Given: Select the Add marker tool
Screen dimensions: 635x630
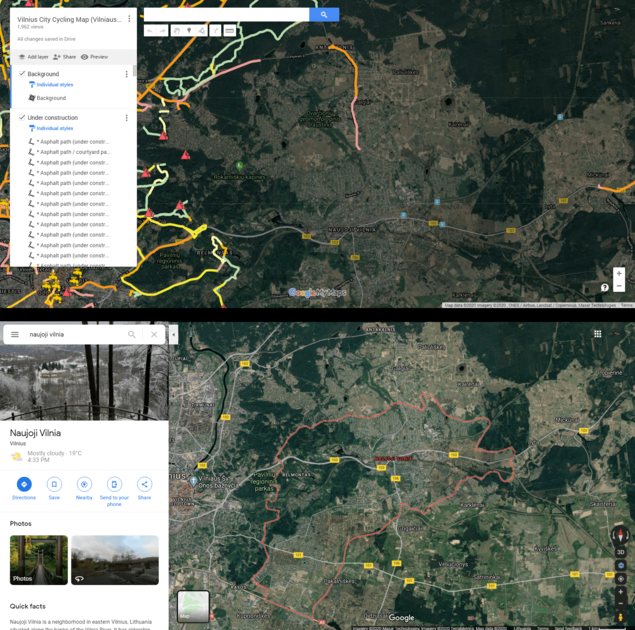Looking at the screenshot, I should click(189, 31).
